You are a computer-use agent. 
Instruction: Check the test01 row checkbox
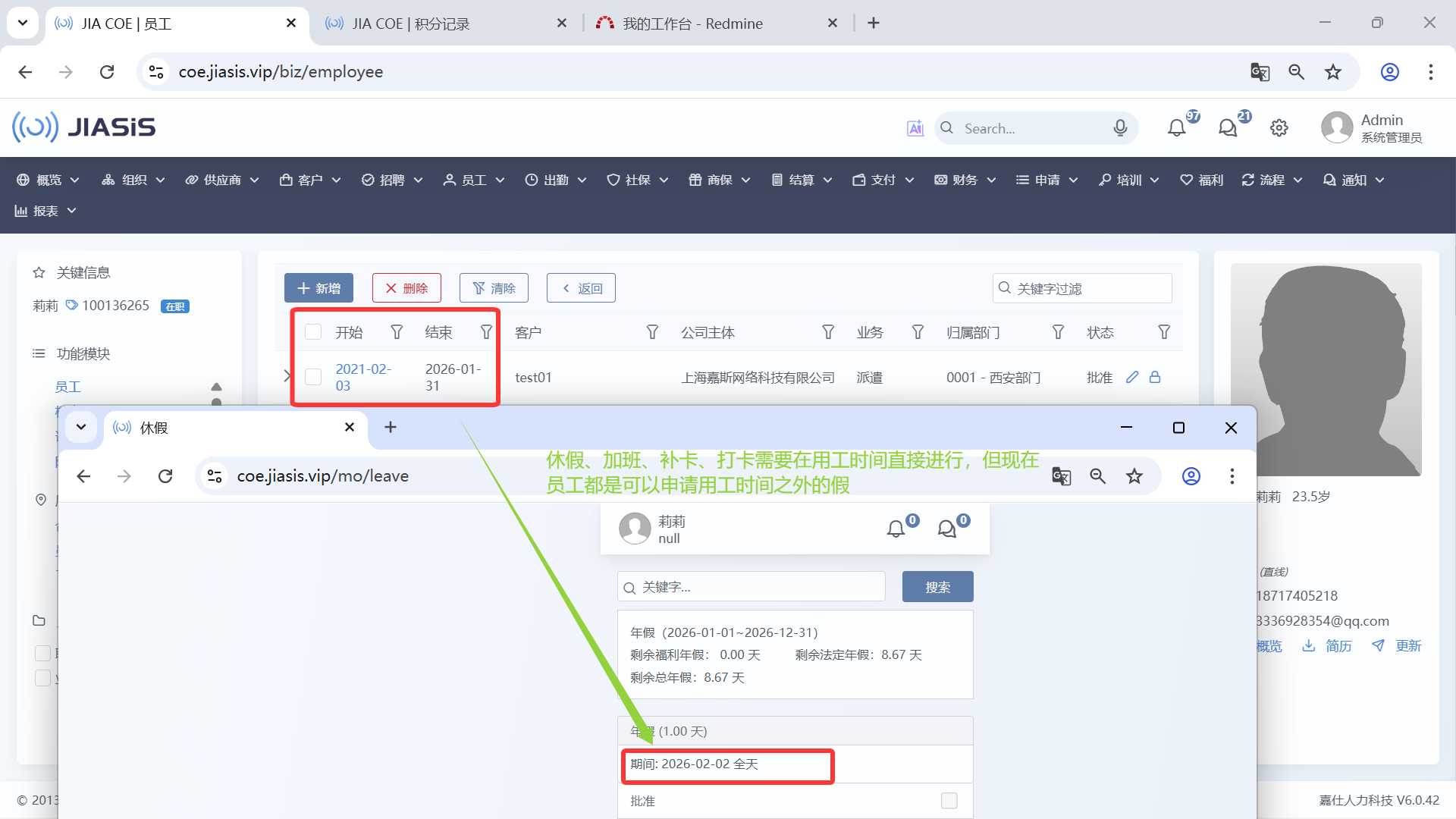[x=313, y=377]
